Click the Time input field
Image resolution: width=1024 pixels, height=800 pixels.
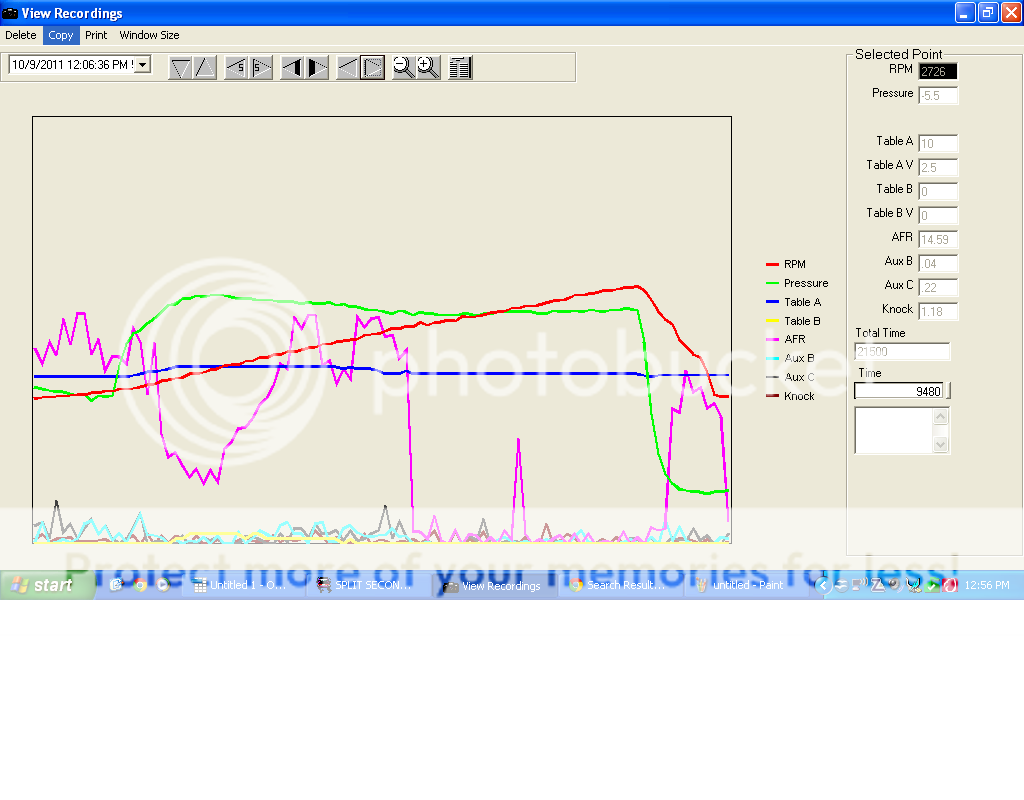[x=899, y=391]
